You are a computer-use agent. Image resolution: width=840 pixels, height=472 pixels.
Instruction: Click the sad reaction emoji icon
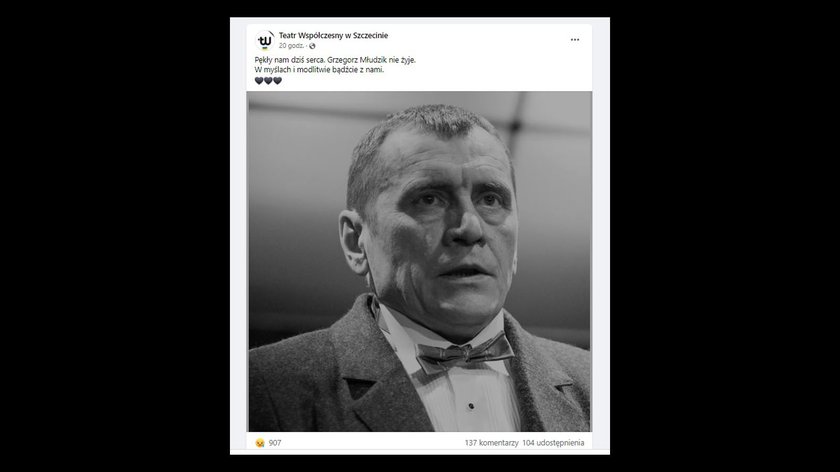260,443
